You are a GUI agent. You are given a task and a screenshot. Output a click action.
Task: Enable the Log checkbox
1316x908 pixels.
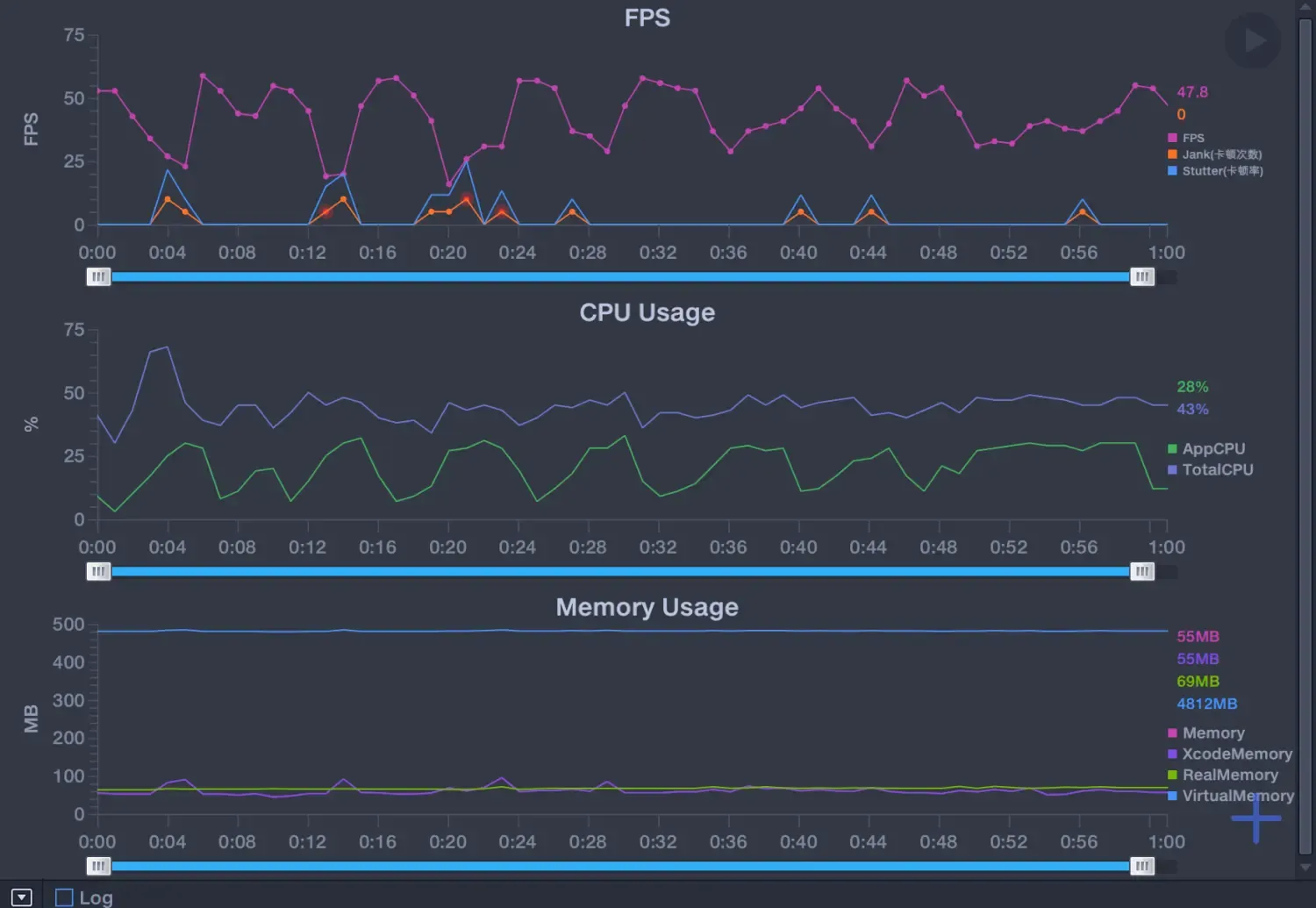point(64,897)
